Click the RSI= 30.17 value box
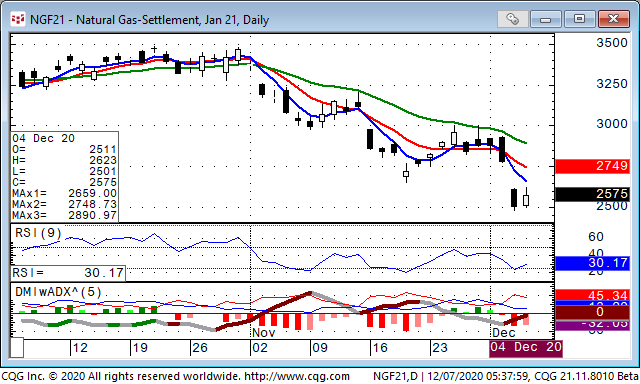640x384 pixels. pyautogui.click(x=68, y=273)
